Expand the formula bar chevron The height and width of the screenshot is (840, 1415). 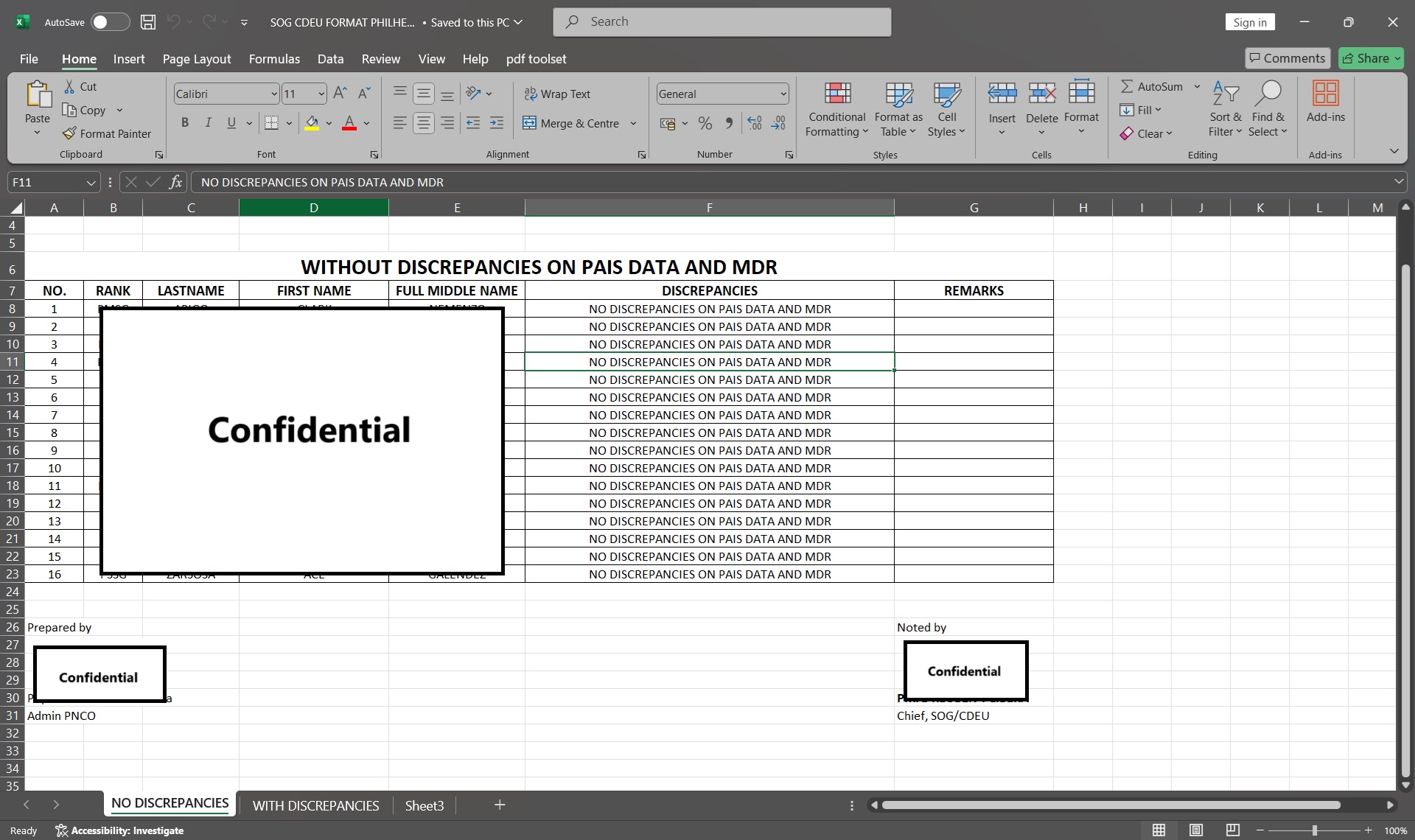point(1398,182)
